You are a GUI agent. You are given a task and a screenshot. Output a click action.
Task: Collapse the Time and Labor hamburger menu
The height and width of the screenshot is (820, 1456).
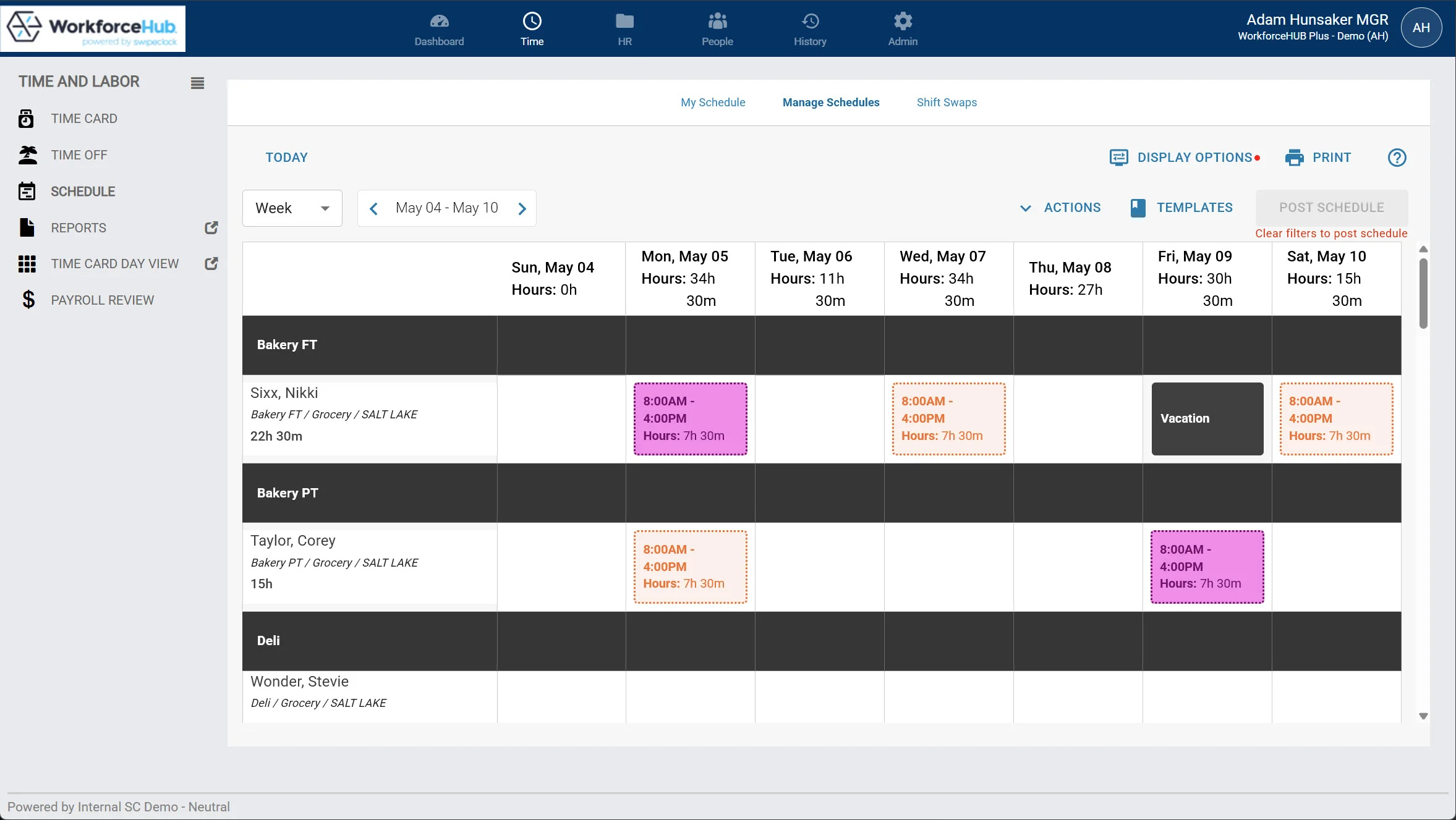click(197, 83)
